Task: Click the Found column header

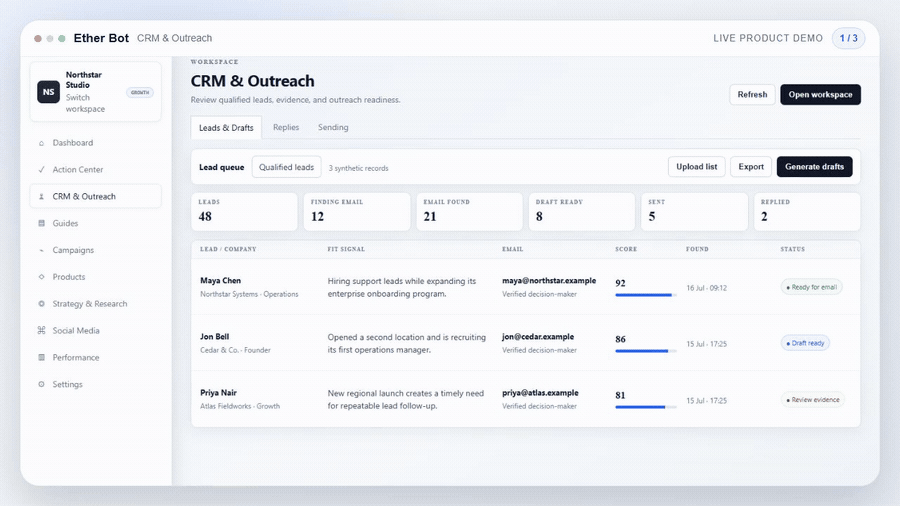Action: [x=697, y=250]
